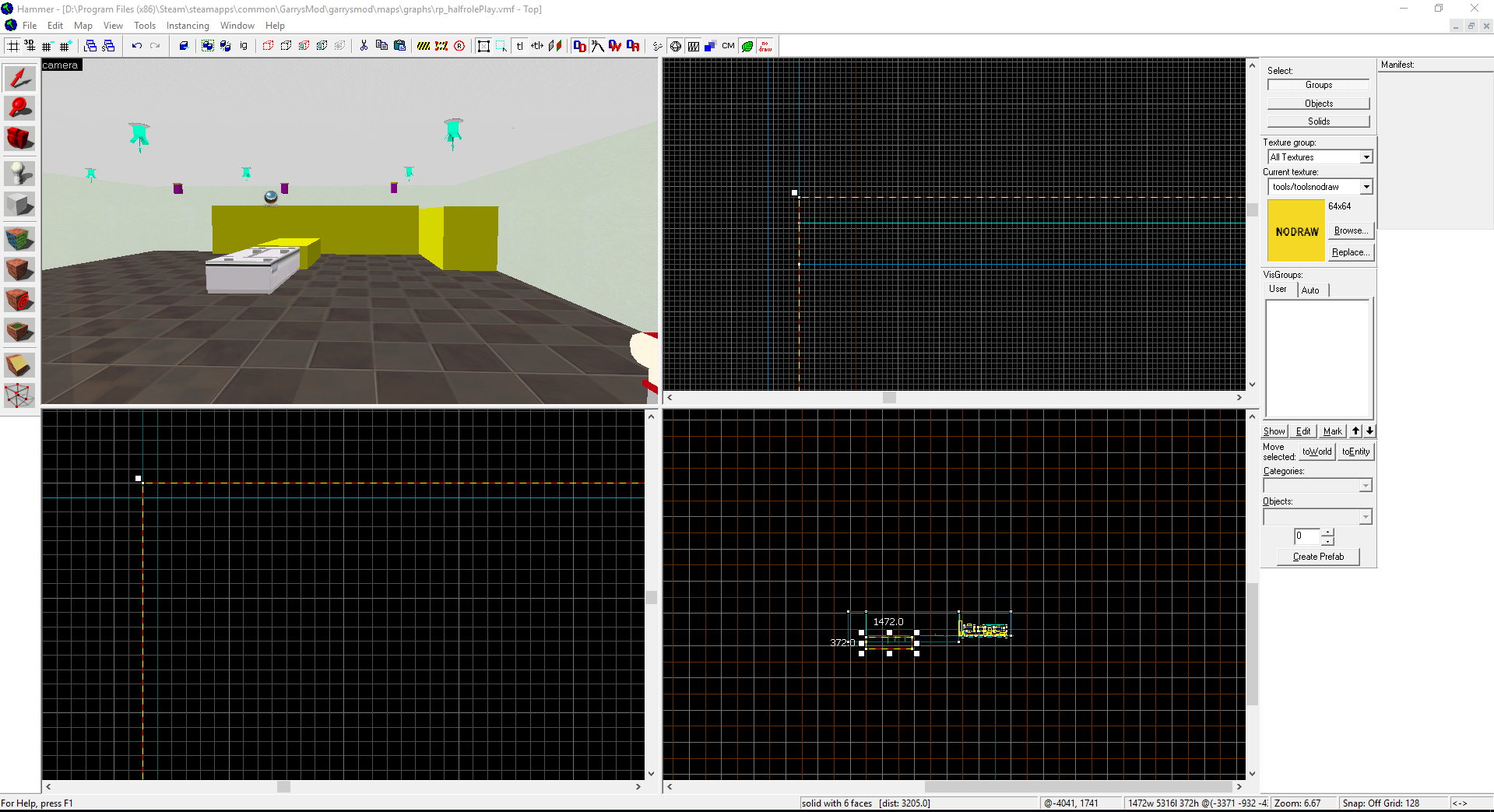Select the Toggle Texture Application tool

click(19, 238)
